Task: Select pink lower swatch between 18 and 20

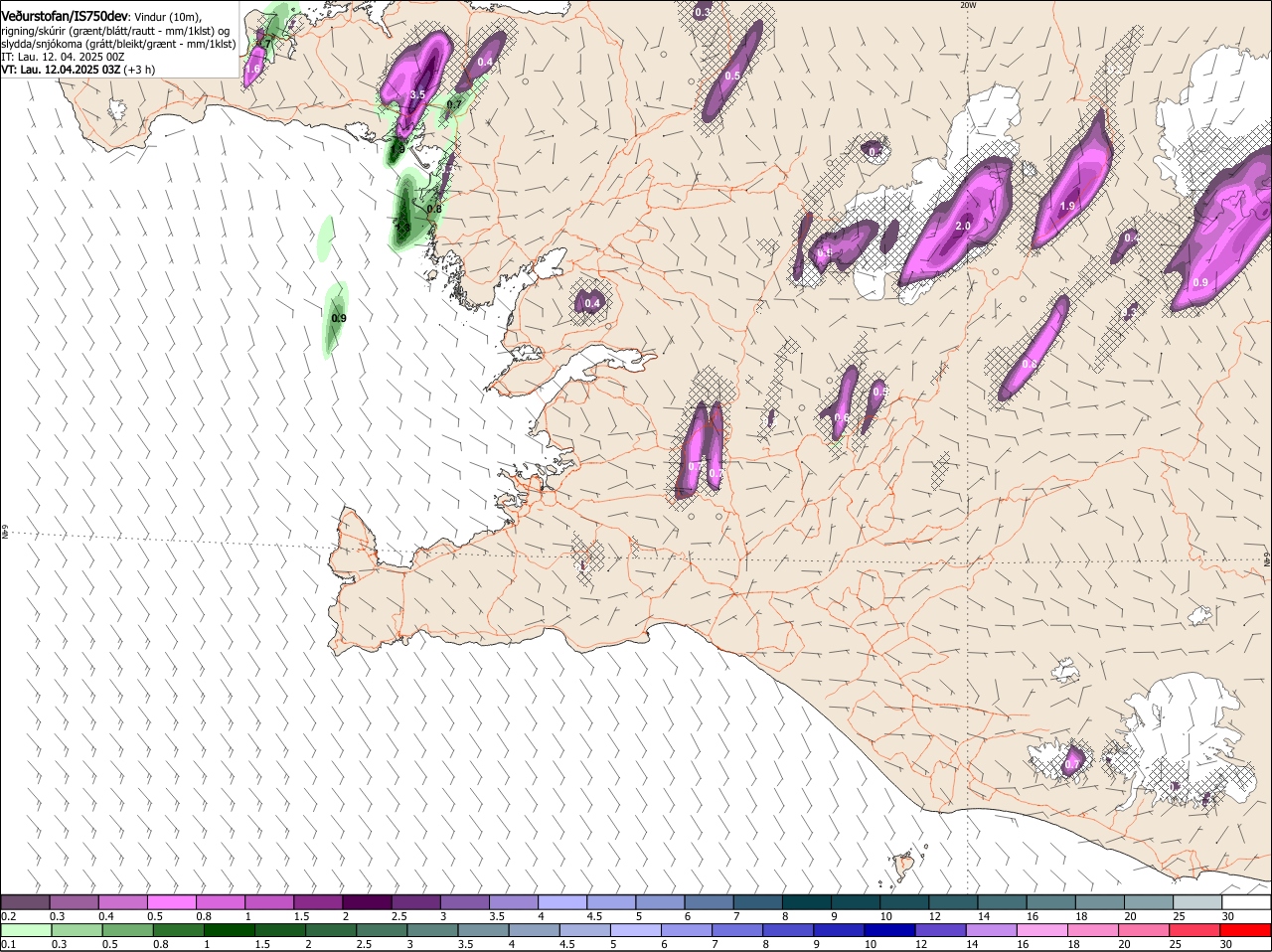Action: (x=1094, y=930)
